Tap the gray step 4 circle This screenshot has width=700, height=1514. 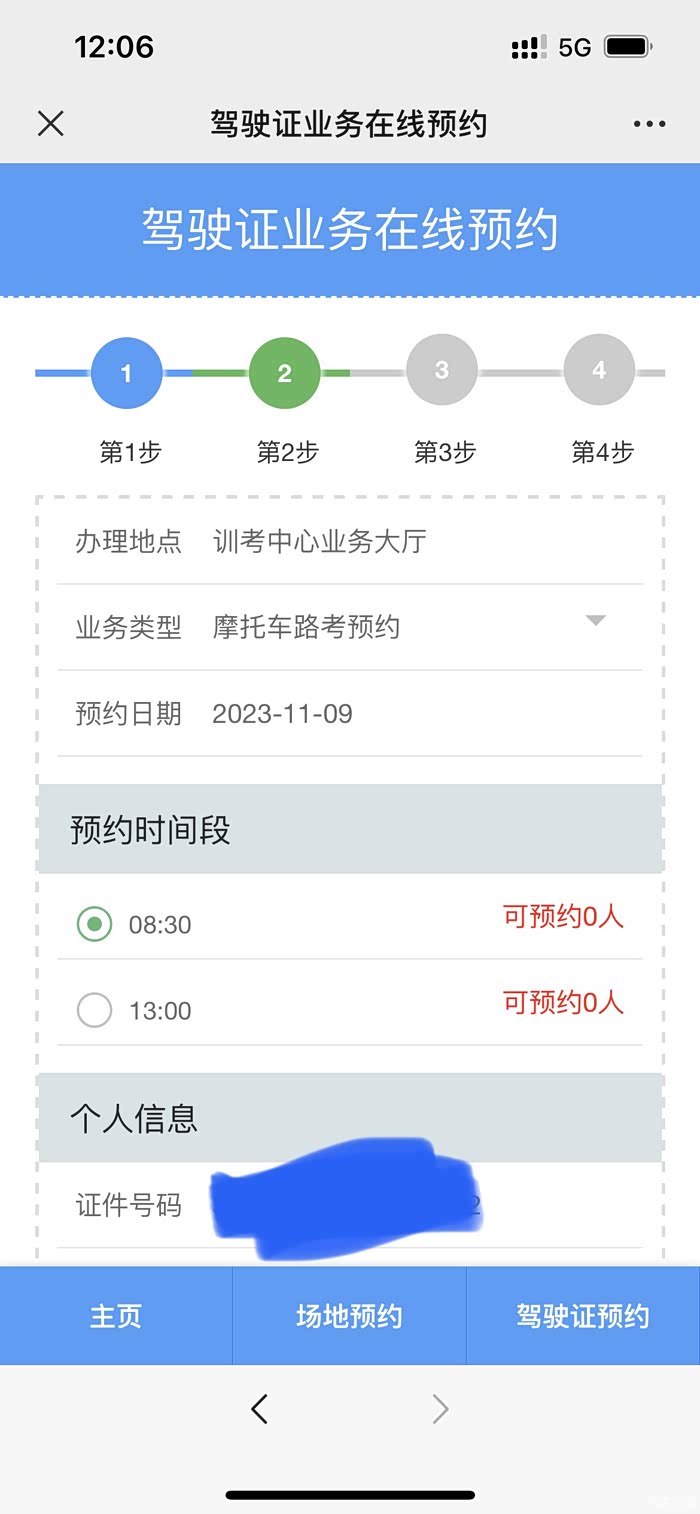599,370
